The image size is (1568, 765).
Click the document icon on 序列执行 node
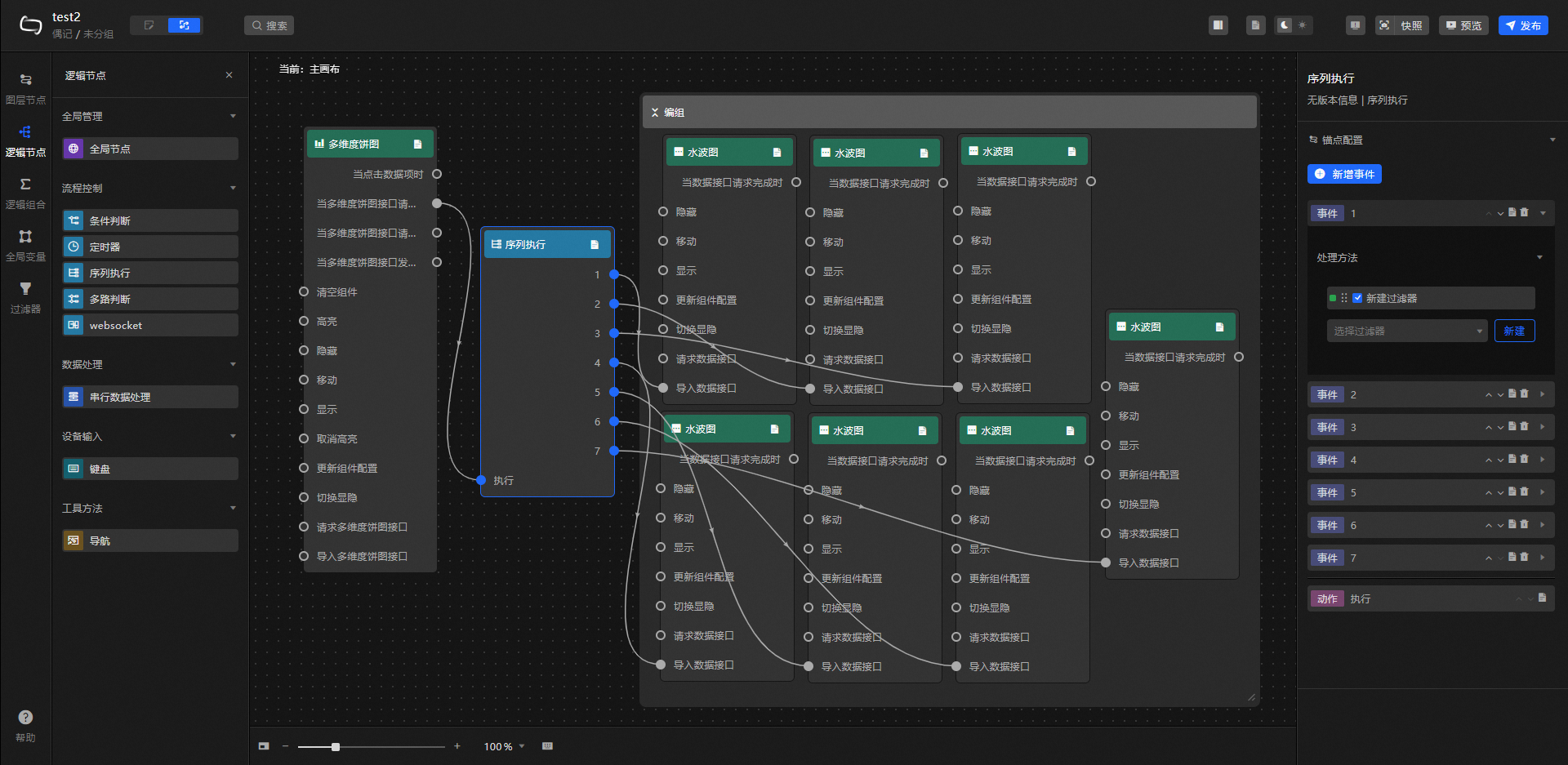tap(595, 245)
